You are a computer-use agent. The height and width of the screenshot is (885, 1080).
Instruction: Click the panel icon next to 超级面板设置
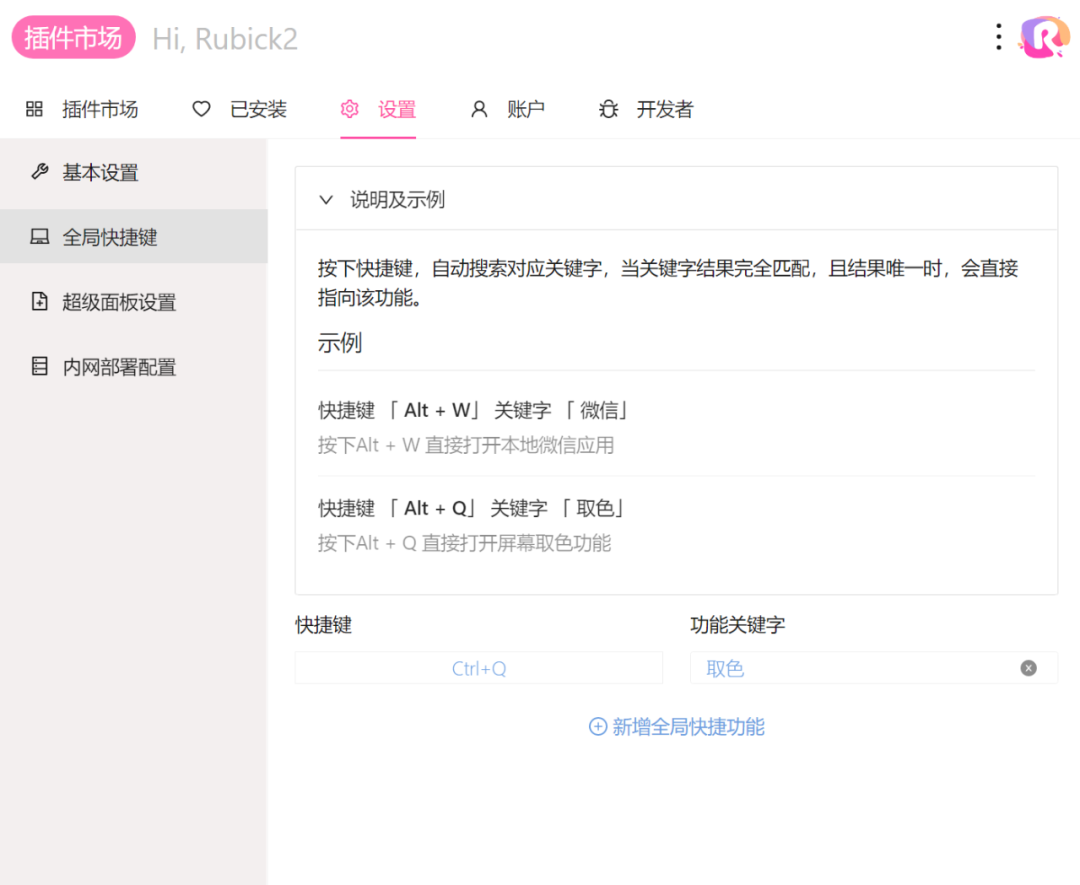click(38, 301)
